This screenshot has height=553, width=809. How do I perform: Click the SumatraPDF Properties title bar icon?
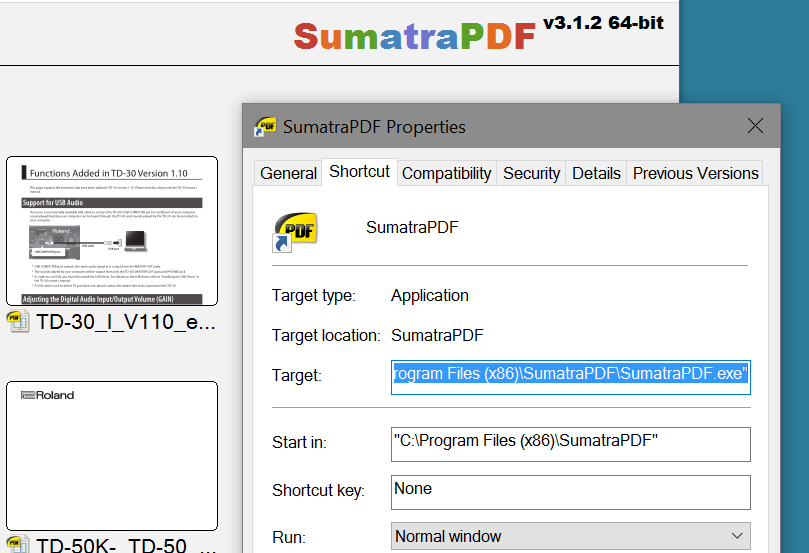click(265, 127)
